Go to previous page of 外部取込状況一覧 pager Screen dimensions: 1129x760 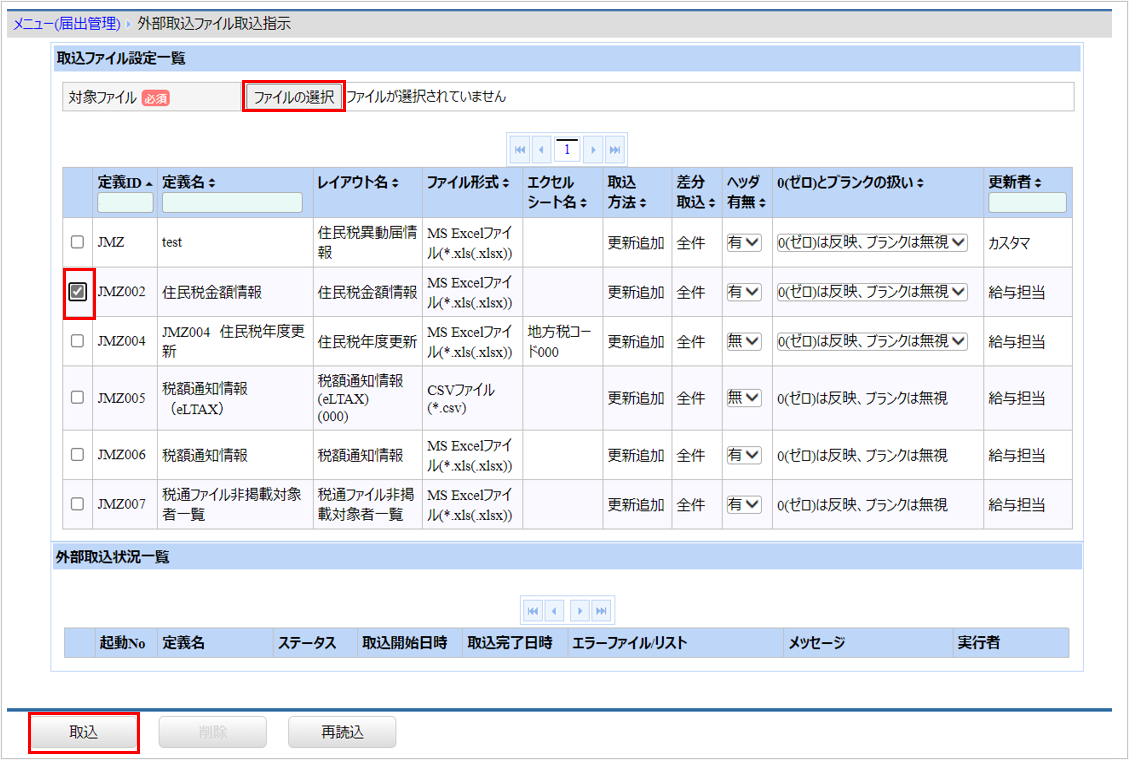[554, 611]
